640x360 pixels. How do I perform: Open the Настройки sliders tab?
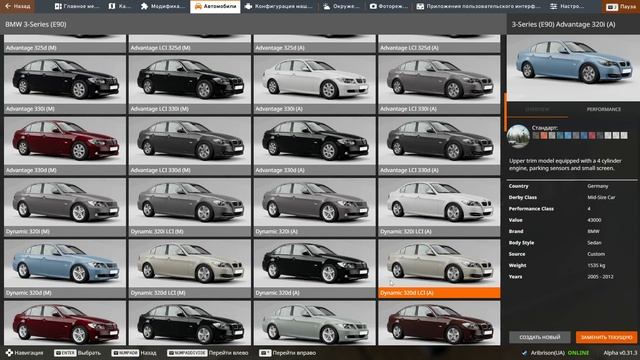[567, 7]
